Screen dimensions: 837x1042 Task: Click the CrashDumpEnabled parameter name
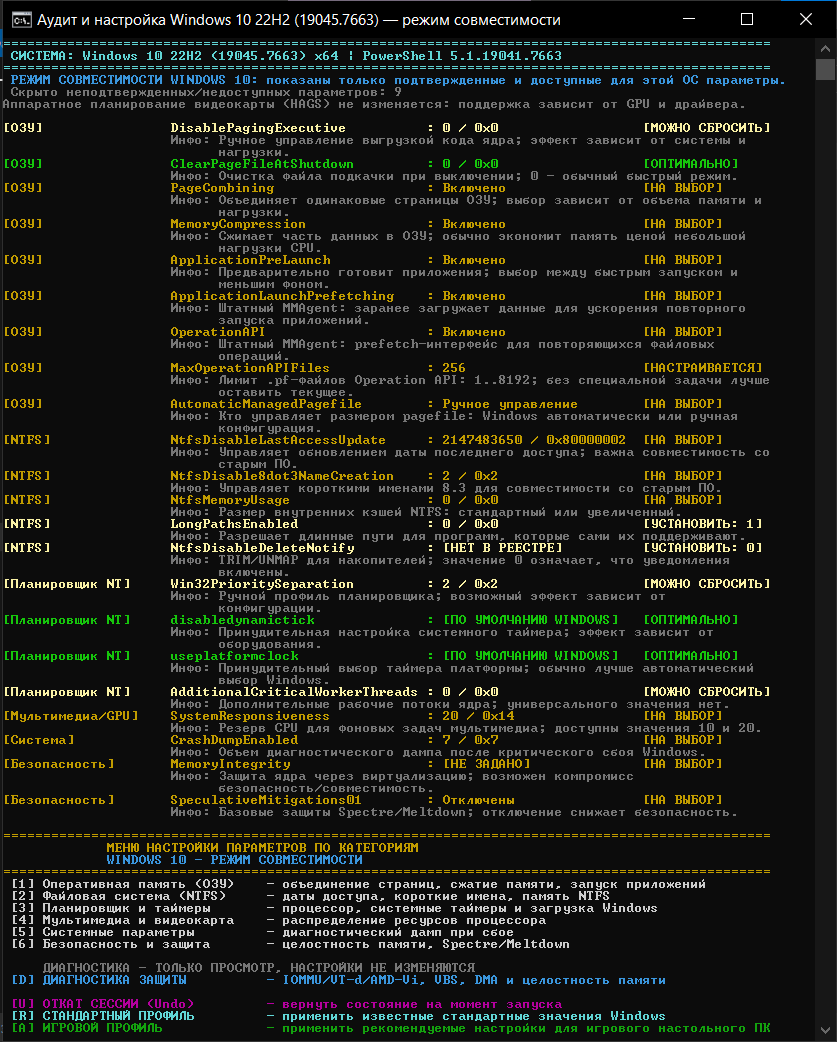(x=234, y=740)
